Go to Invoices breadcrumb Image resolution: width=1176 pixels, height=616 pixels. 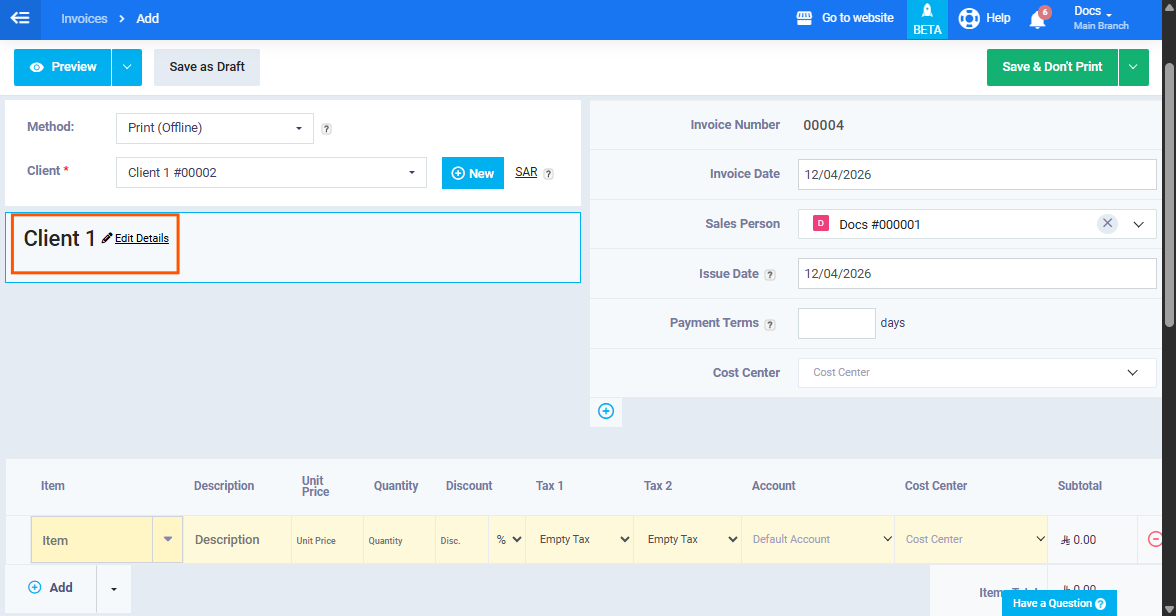[x=85, y=19]
